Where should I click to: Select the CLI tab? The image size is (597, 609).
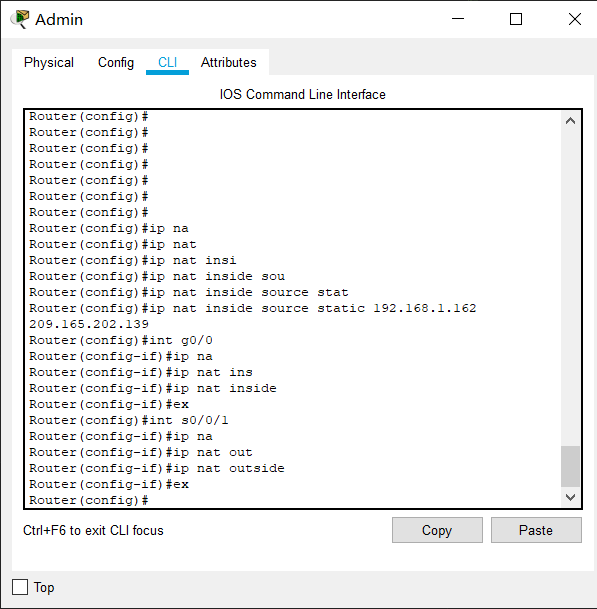coord(167,62)
